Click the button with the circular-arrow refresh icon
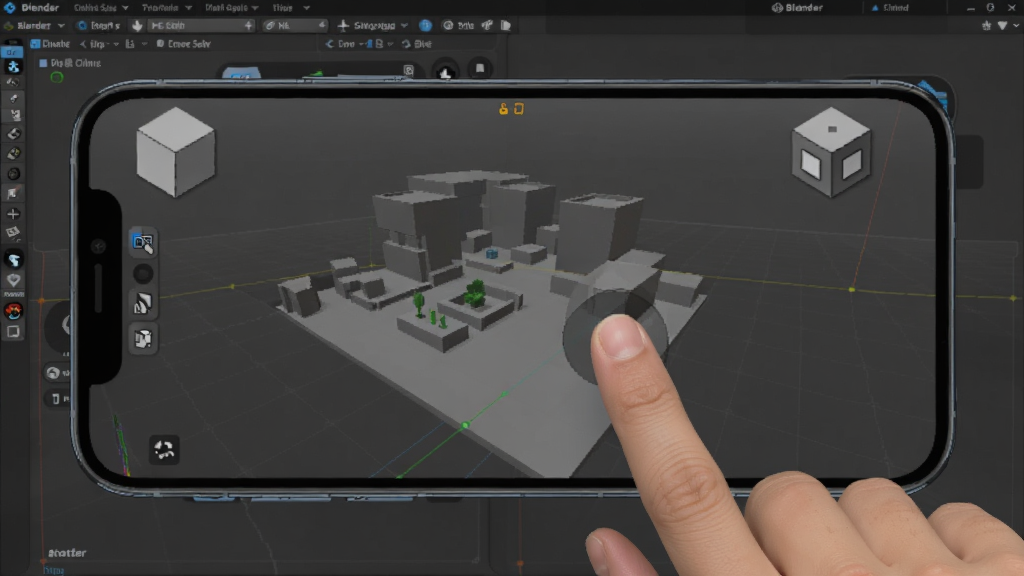 pyautogui.click(x=416, y=44)
